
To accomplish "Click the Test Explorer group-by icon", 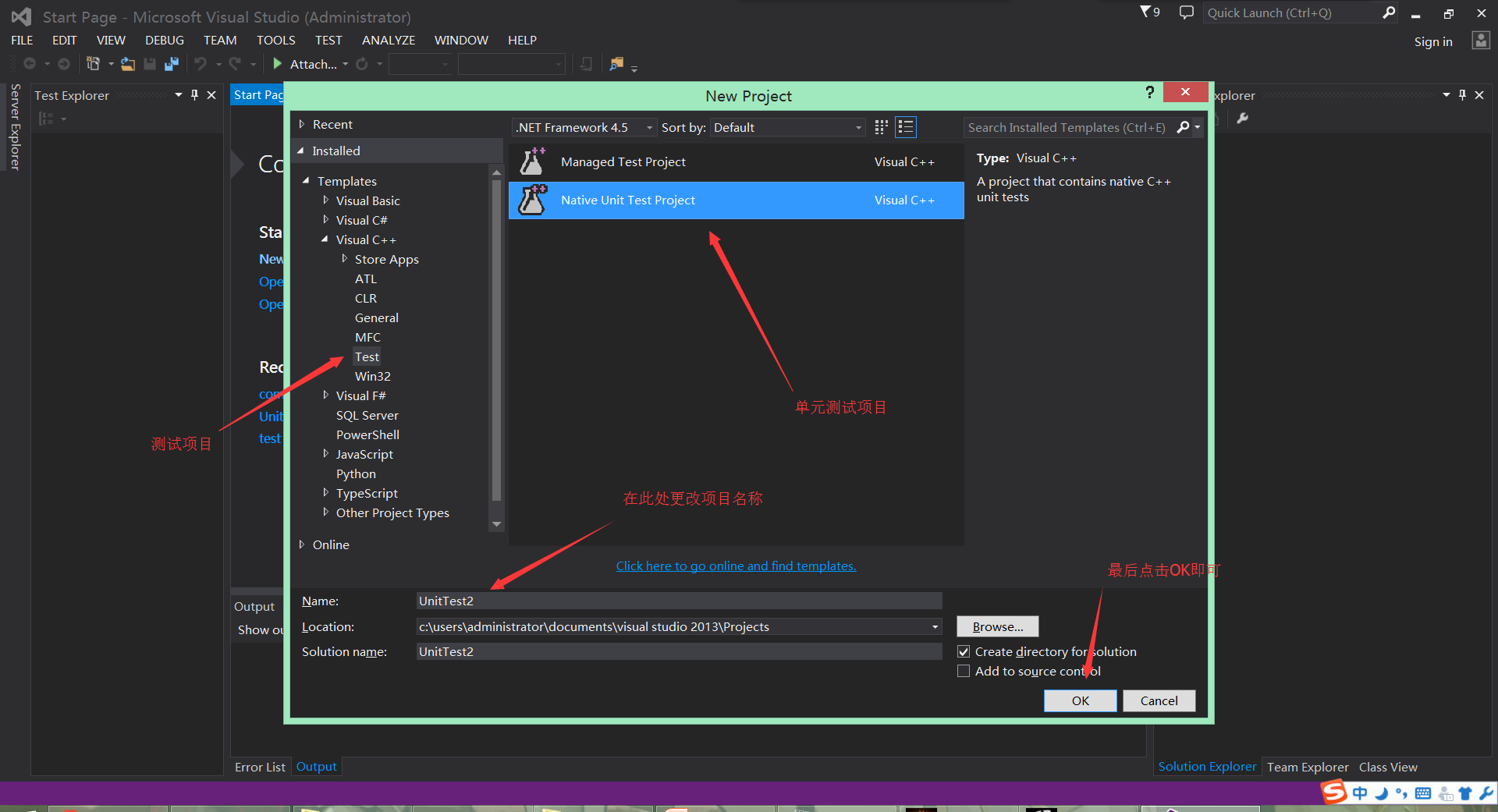I will click(47, 119).
